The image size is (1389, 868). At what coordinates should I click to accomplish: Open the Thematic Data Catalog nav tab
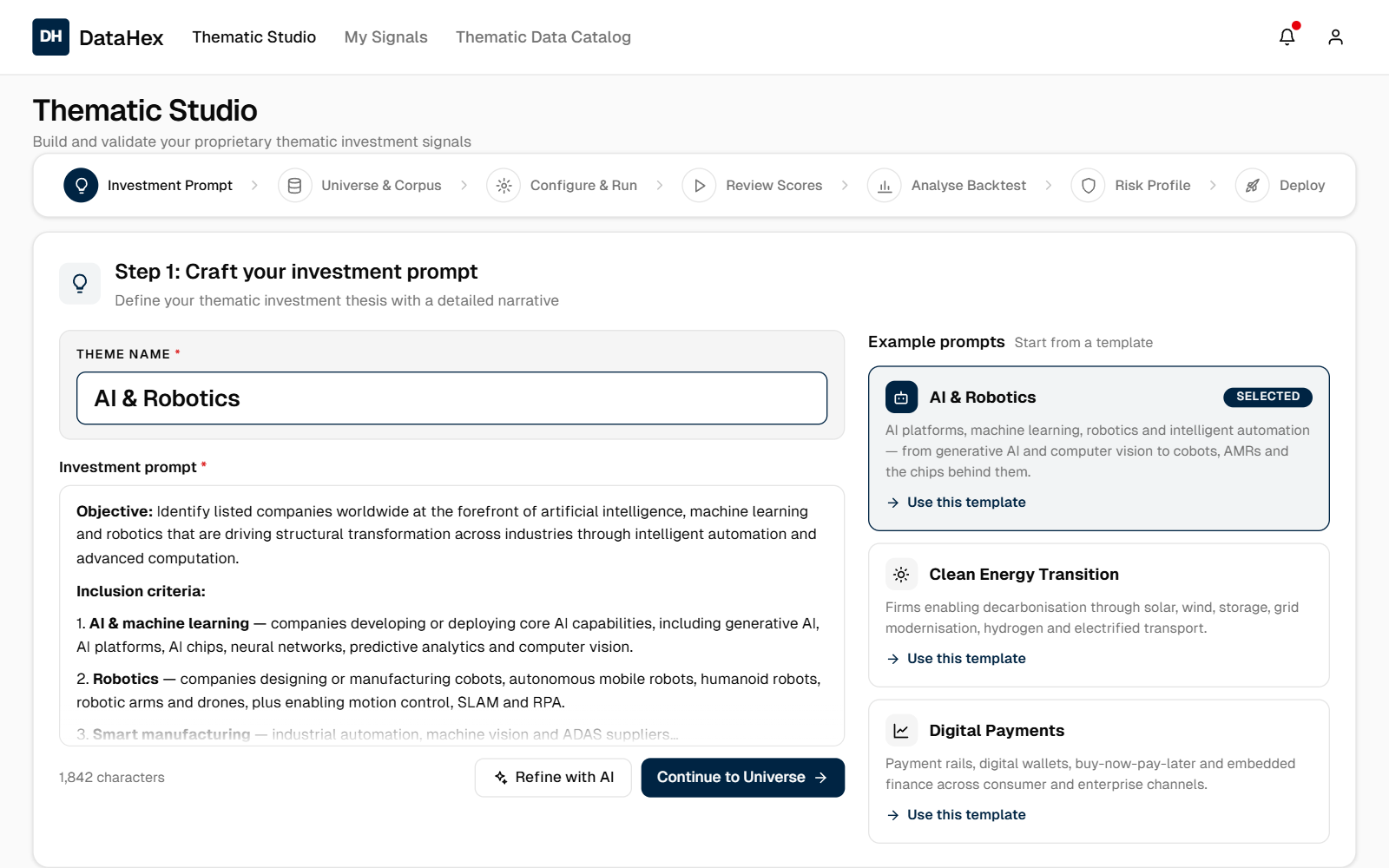coord(543,37)
